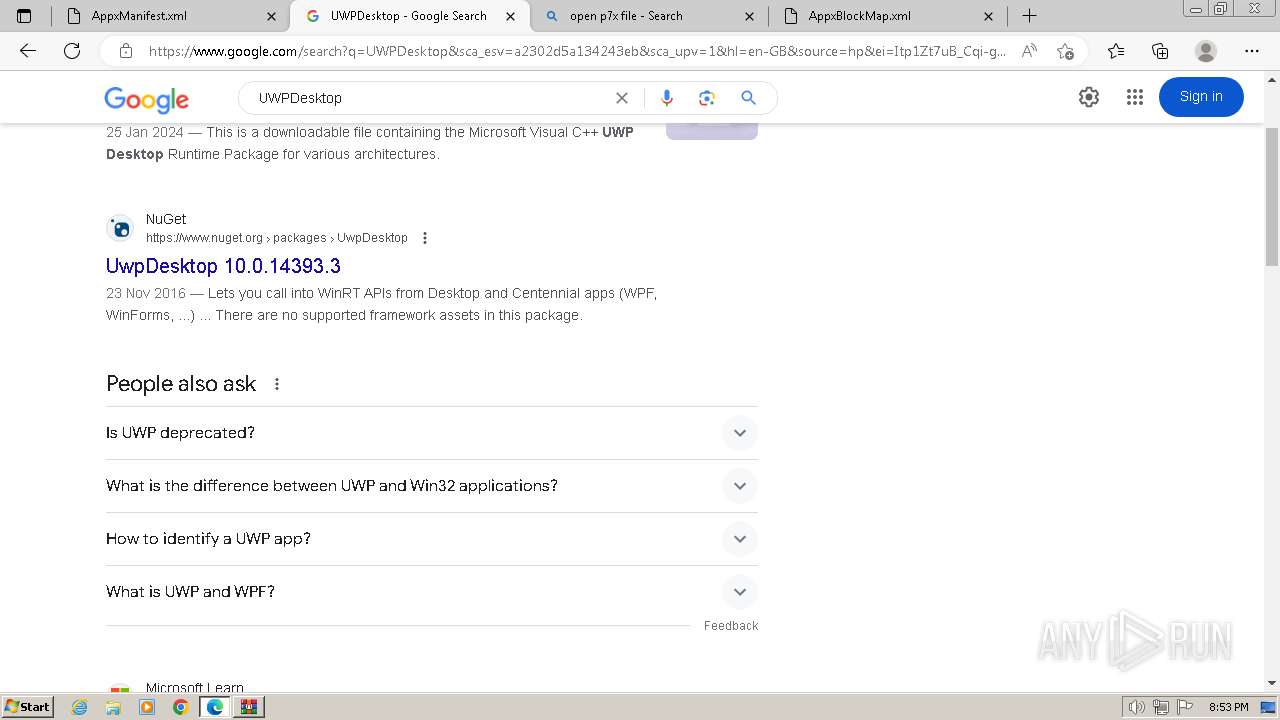
Task: Refresh the current page
Action: click(72, 51)
